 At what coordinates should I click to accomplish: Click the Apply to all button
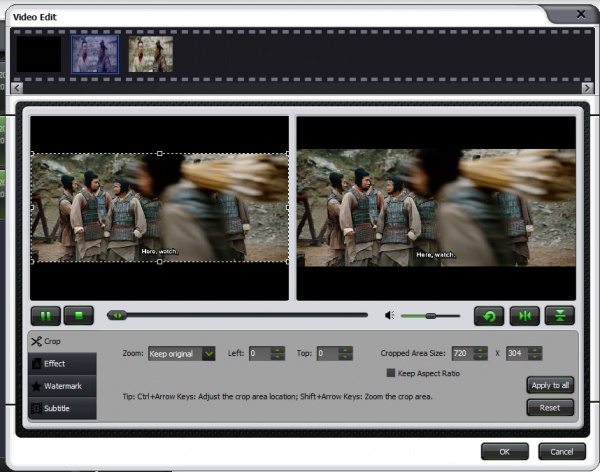click(550, 385)
